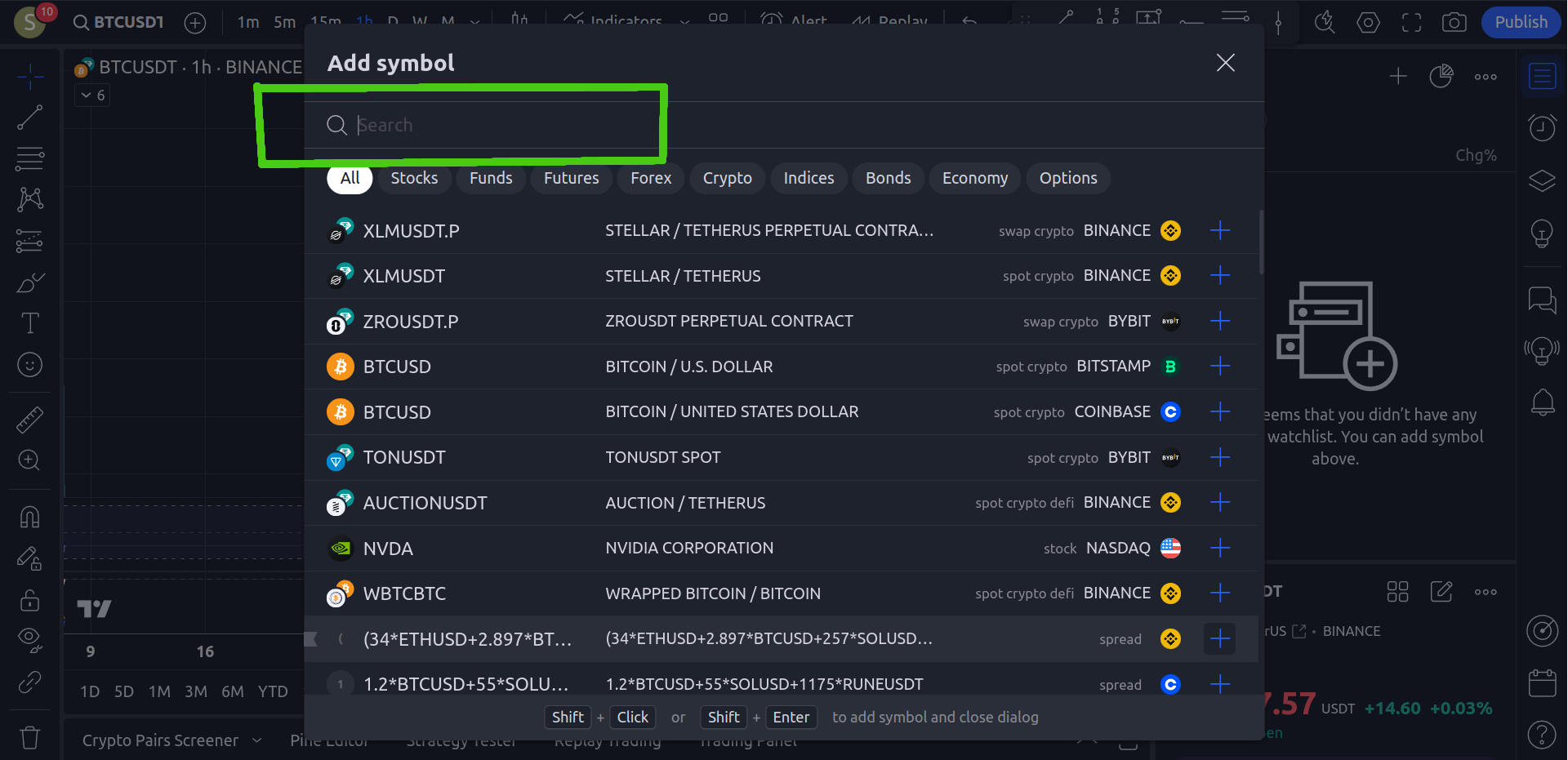Open the watchlist three-dots menu
The width and height of the screenshot is (1568, 760).
click(1486, 77)
